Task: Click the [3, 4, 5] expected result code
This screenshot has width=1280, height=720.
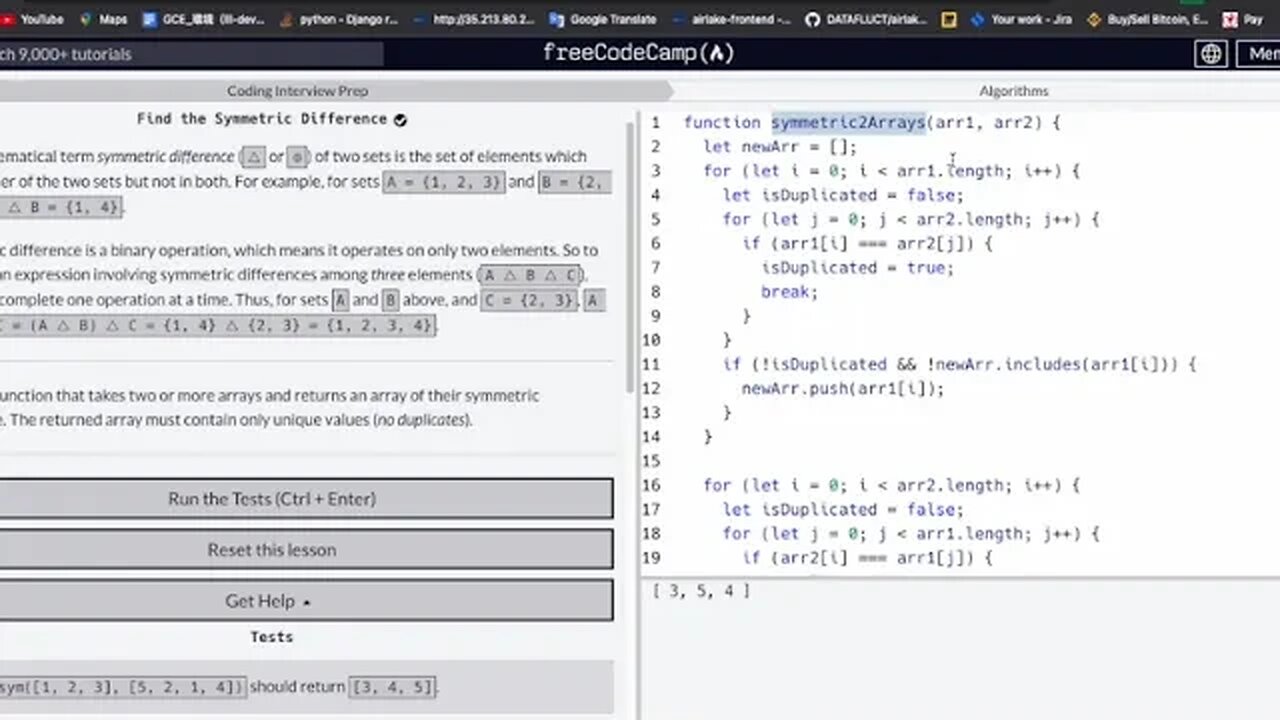Action: [393, 687]
